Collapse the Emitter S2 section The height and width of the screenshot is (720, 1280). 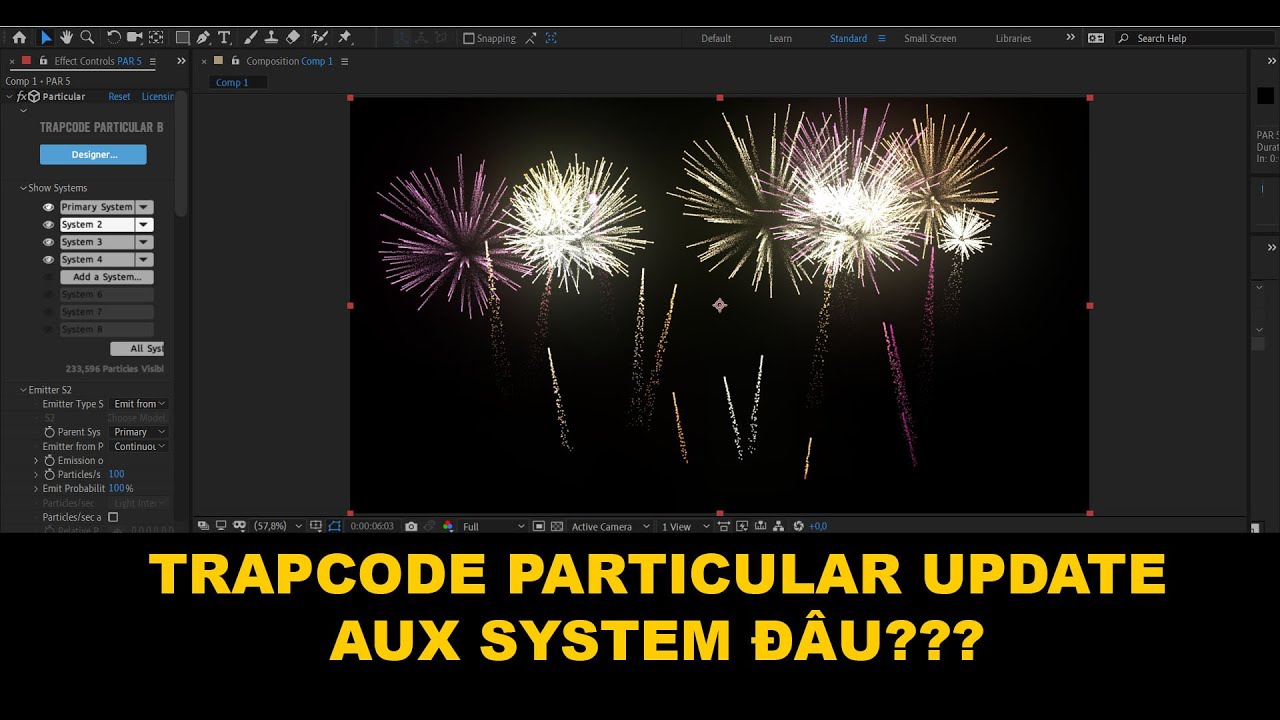[x=23, y=390]
